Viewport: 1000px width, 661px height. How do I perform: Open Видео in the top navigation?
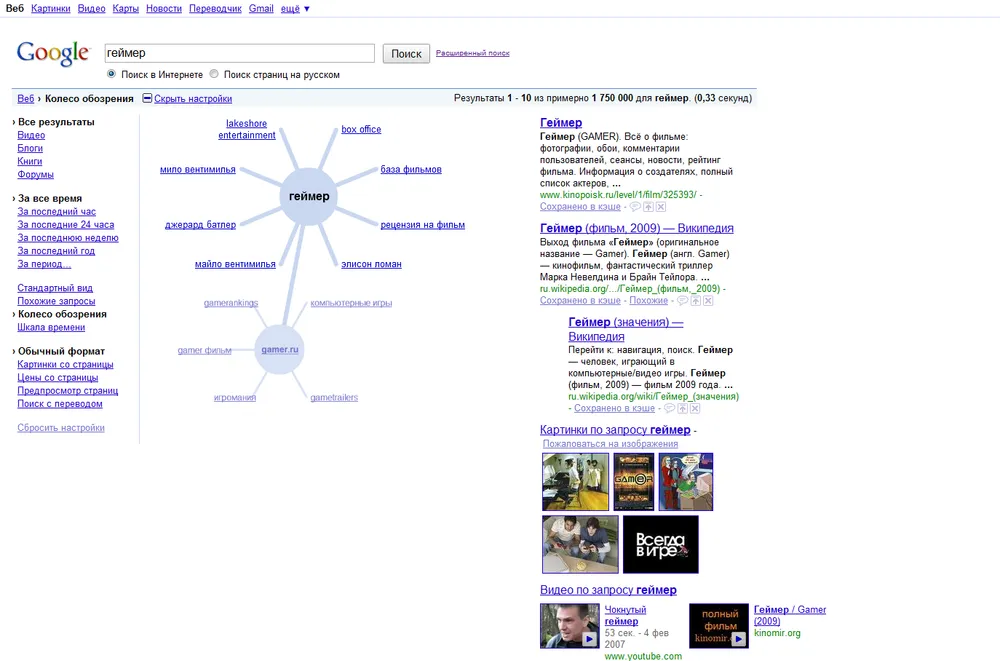[91, 9]
